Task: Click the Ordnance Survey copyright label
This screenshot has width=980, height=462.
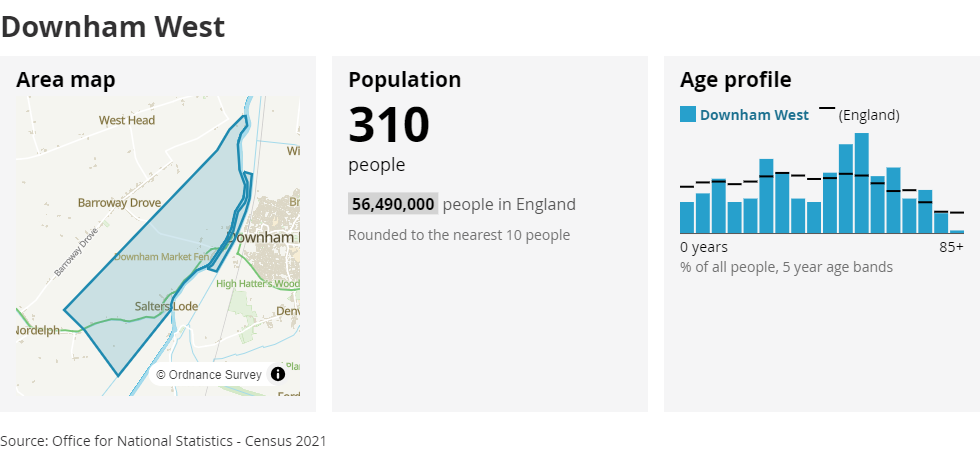Action: click(x=209, y=374)
